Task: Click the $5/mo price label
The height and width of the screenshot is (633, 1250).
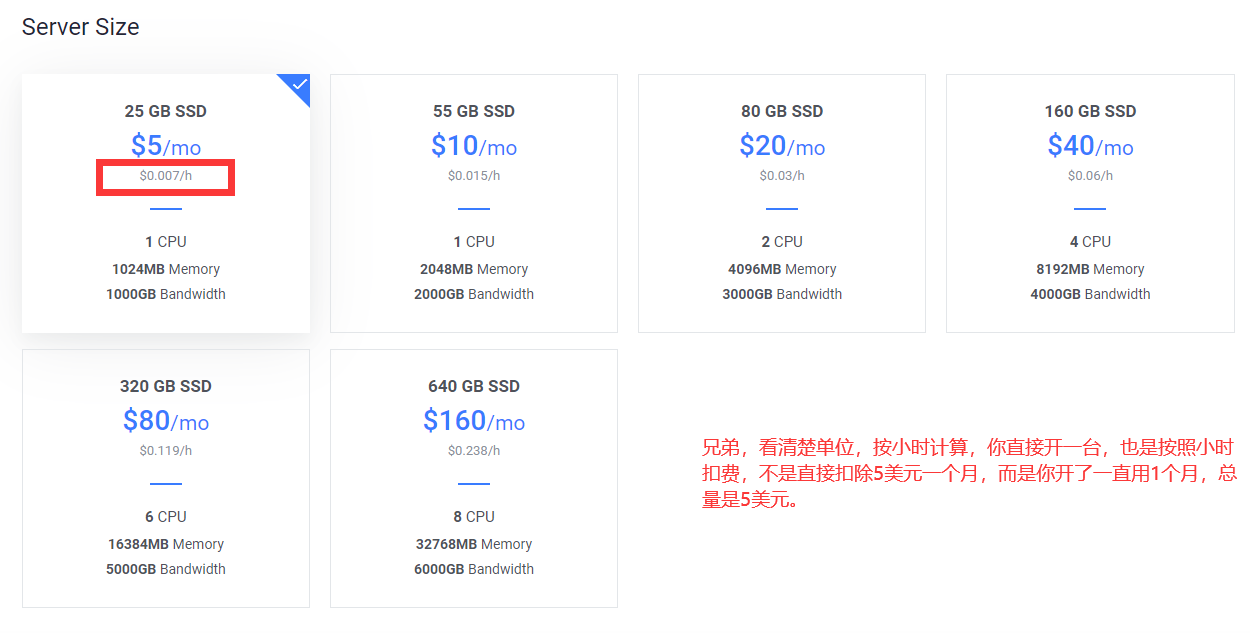Action: [x=166, y=146]
